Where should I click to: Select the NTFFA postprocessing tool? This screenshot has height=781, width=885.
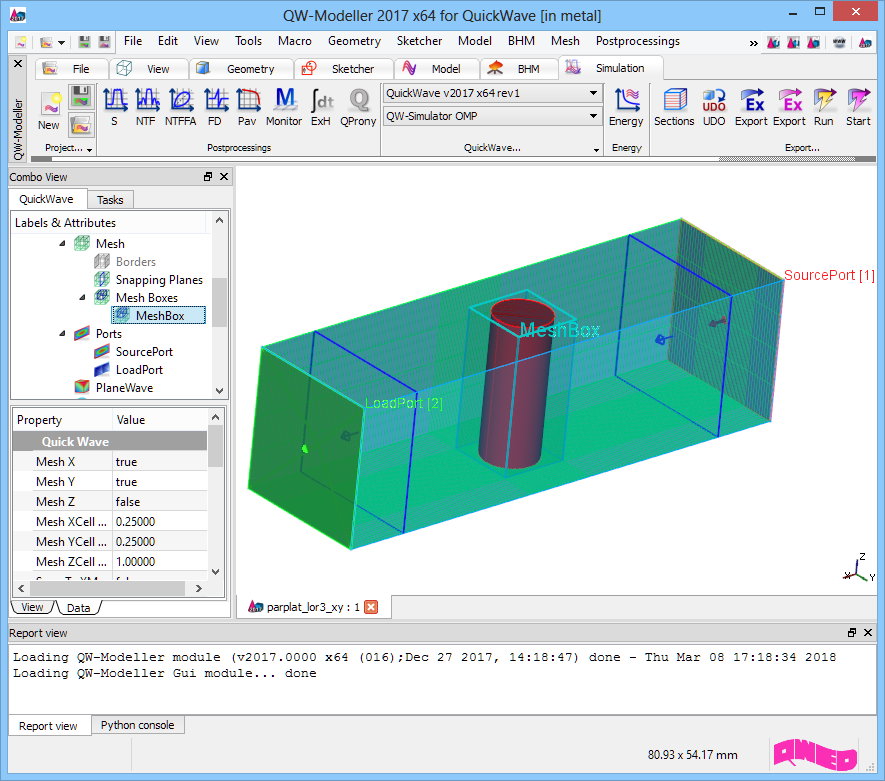tap(181, 106)
